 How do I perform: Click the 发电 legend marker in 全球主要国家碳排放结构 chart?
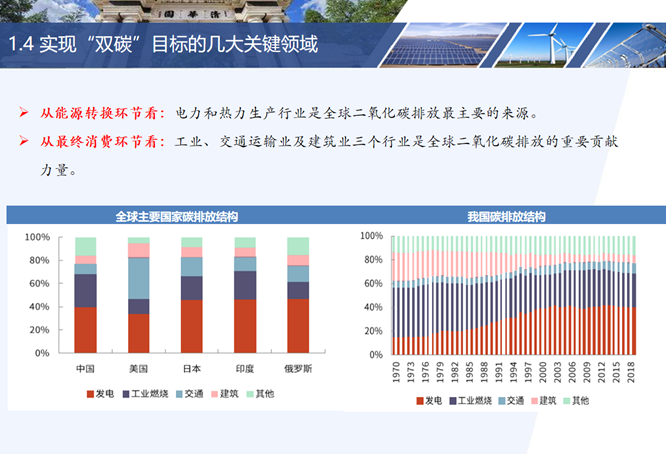[90, 395]
